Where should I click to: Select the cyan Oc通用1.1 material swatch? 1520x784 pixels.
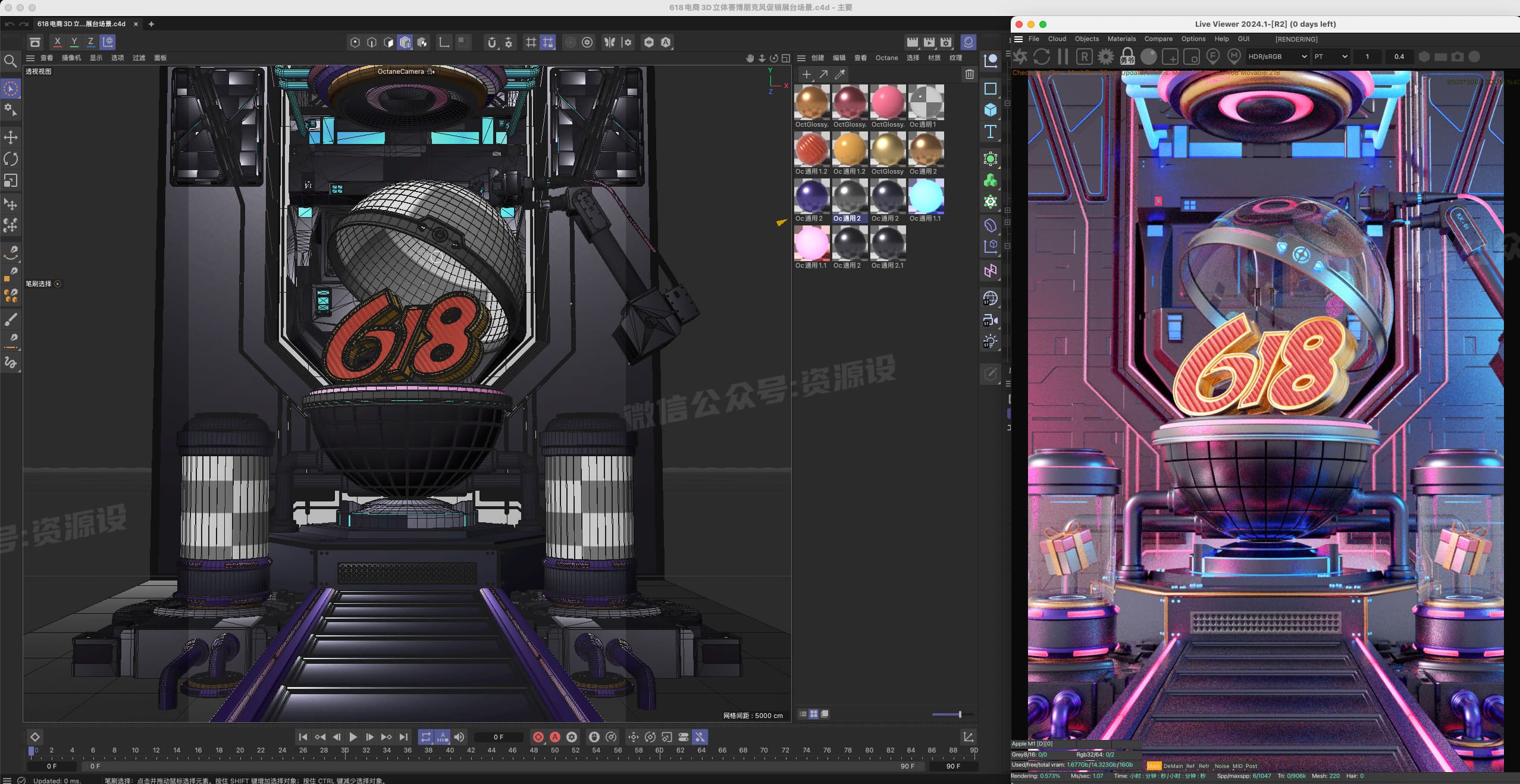point(926,196)
